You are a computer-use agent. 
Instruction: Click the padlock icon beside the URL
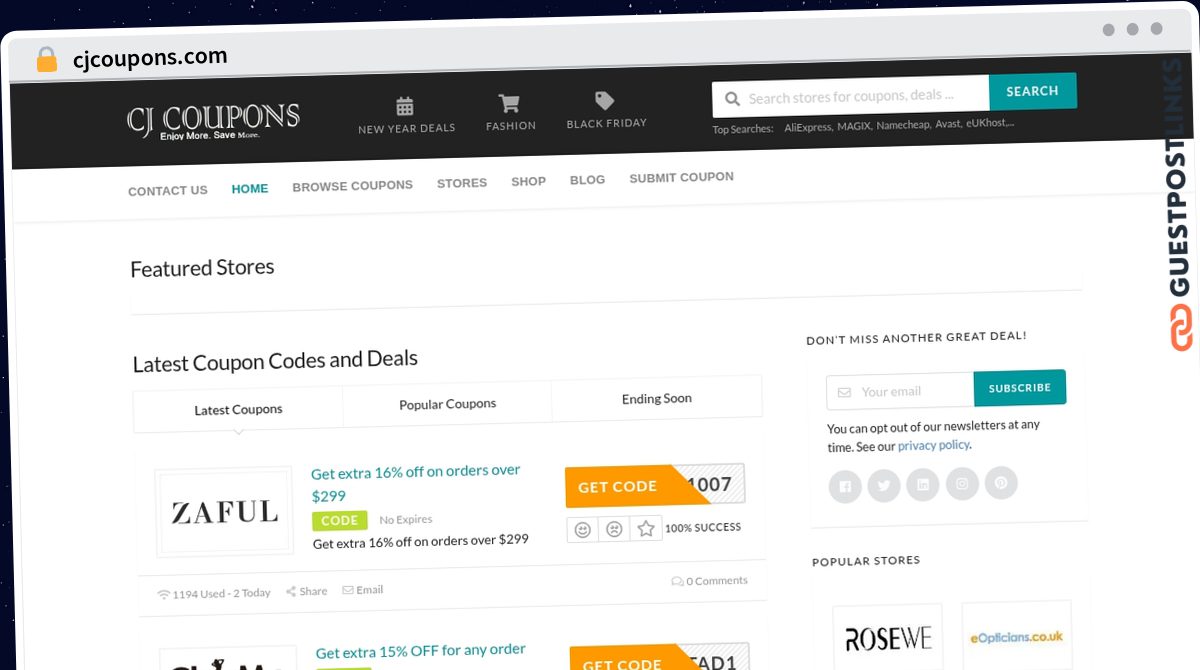pos(47,60)
